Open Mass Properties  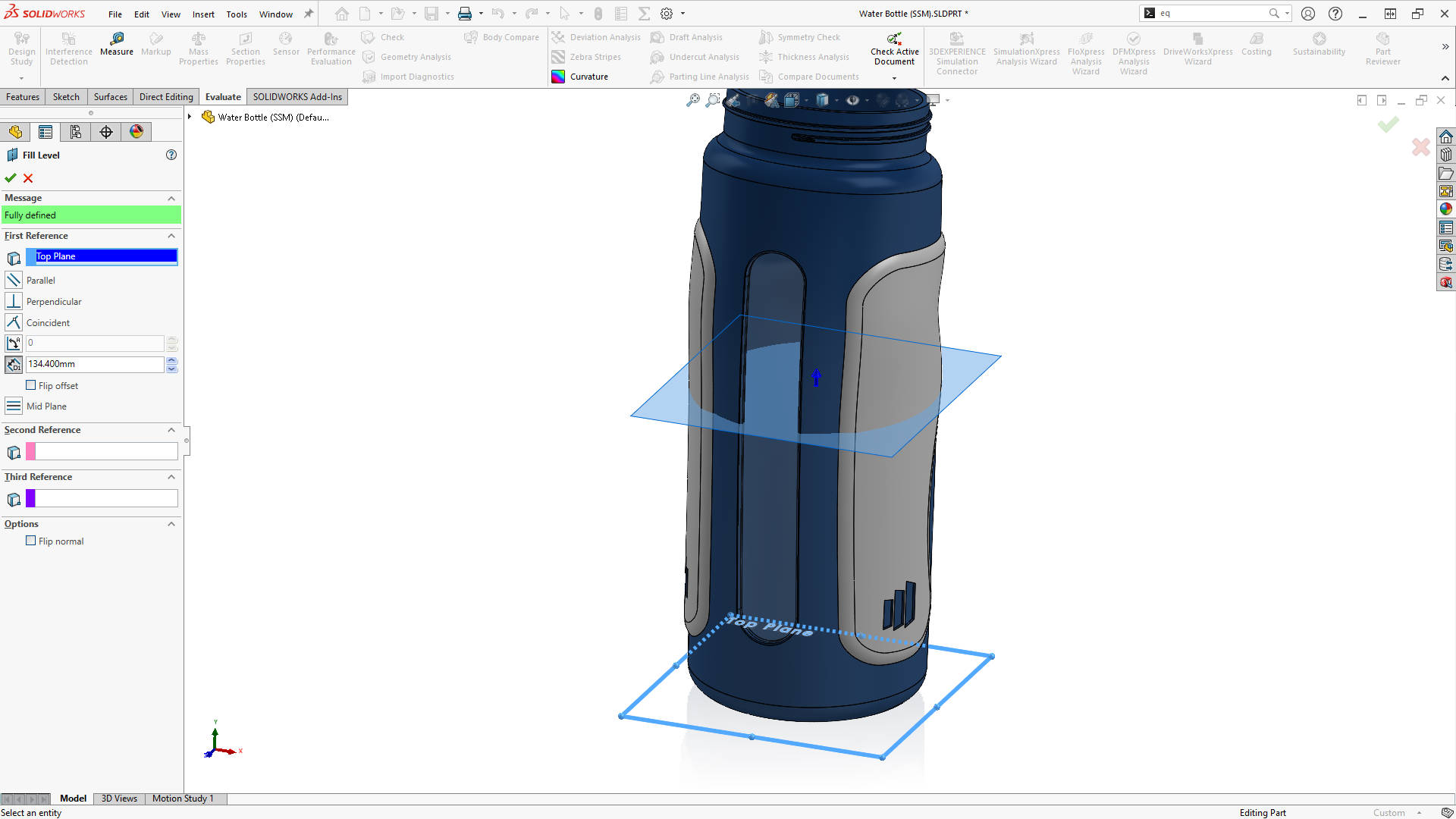[199, 45]
